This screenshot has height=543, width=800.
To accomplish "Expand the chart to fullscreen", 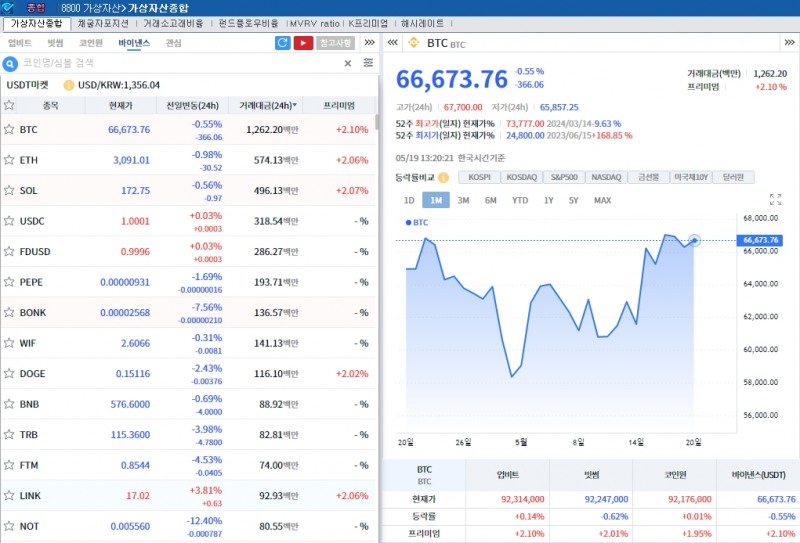I will pyautogui.click(x=776, y=200).
